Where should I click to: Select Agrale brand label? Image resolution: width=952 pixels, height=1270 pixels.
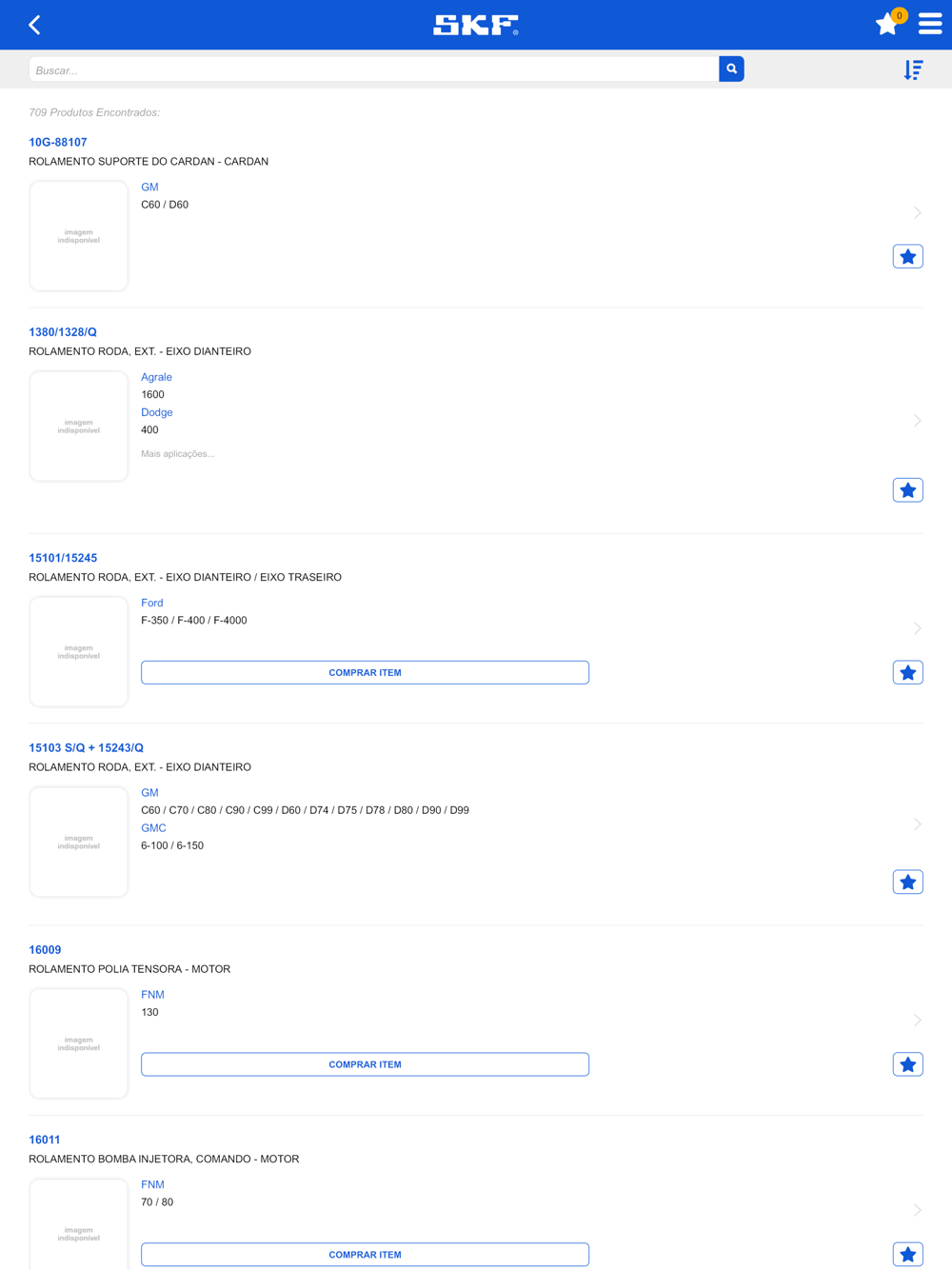click(156, 377)
